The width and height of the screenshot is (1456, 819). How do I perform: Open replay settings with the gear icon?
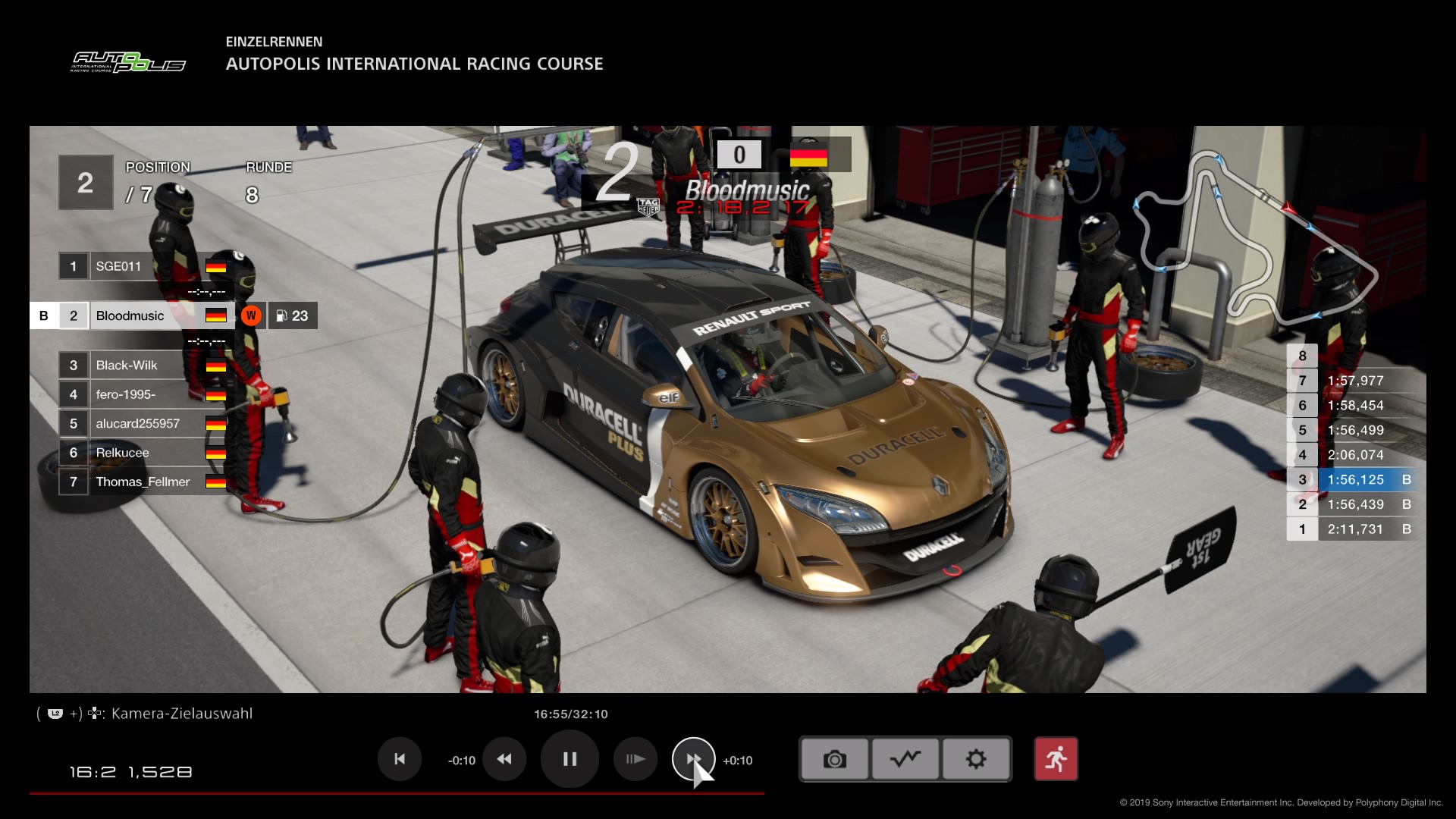[976, 759]
